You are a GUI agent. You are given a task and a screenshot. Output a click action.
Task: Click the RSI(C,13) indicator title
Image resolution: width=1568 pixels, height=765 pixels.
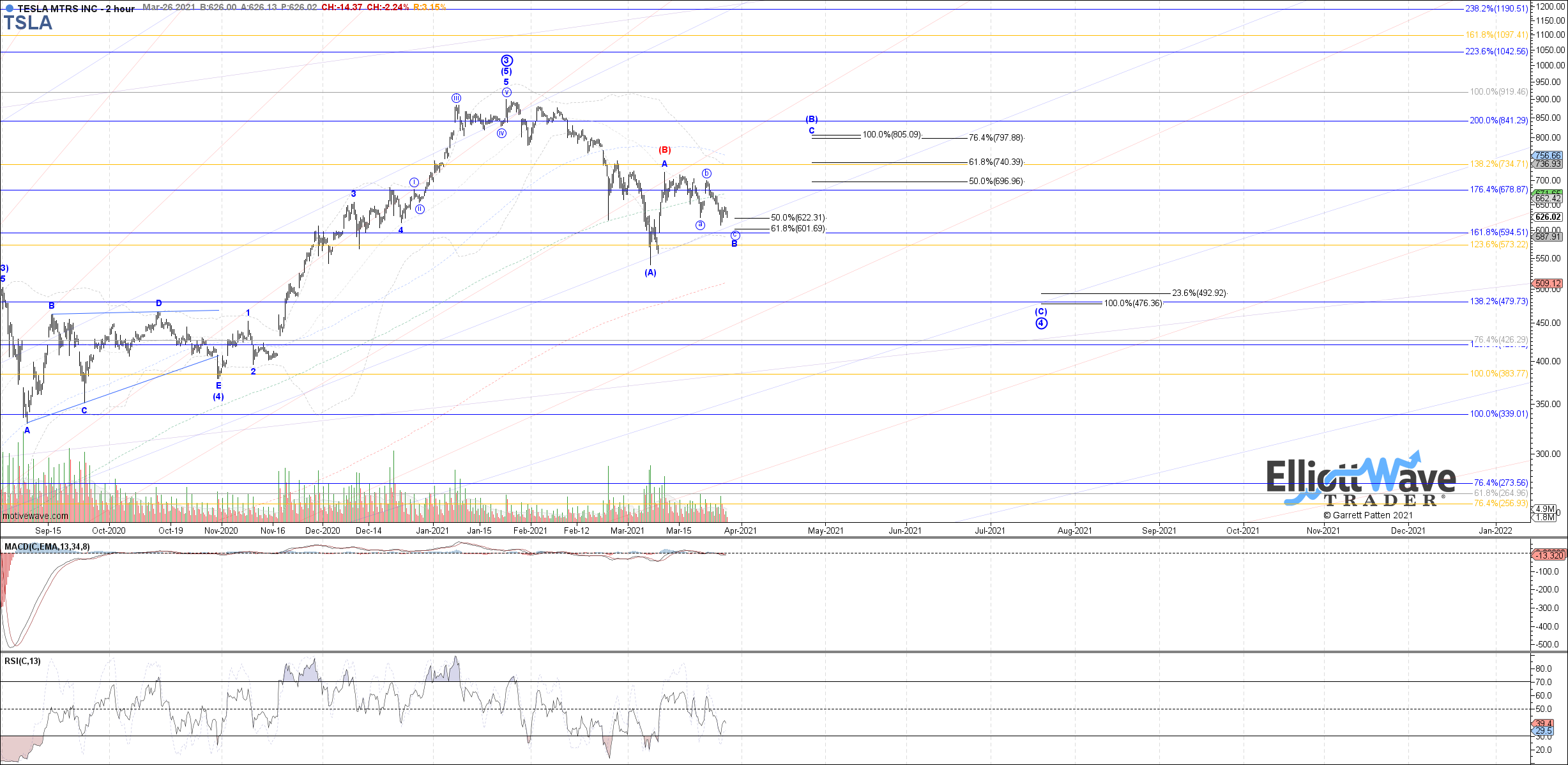point(22,661)
